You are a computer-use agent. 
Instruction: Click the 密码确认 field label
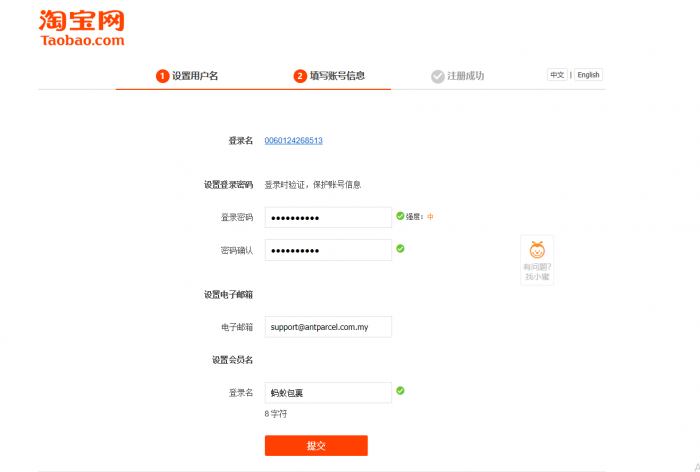pos(237,251)
